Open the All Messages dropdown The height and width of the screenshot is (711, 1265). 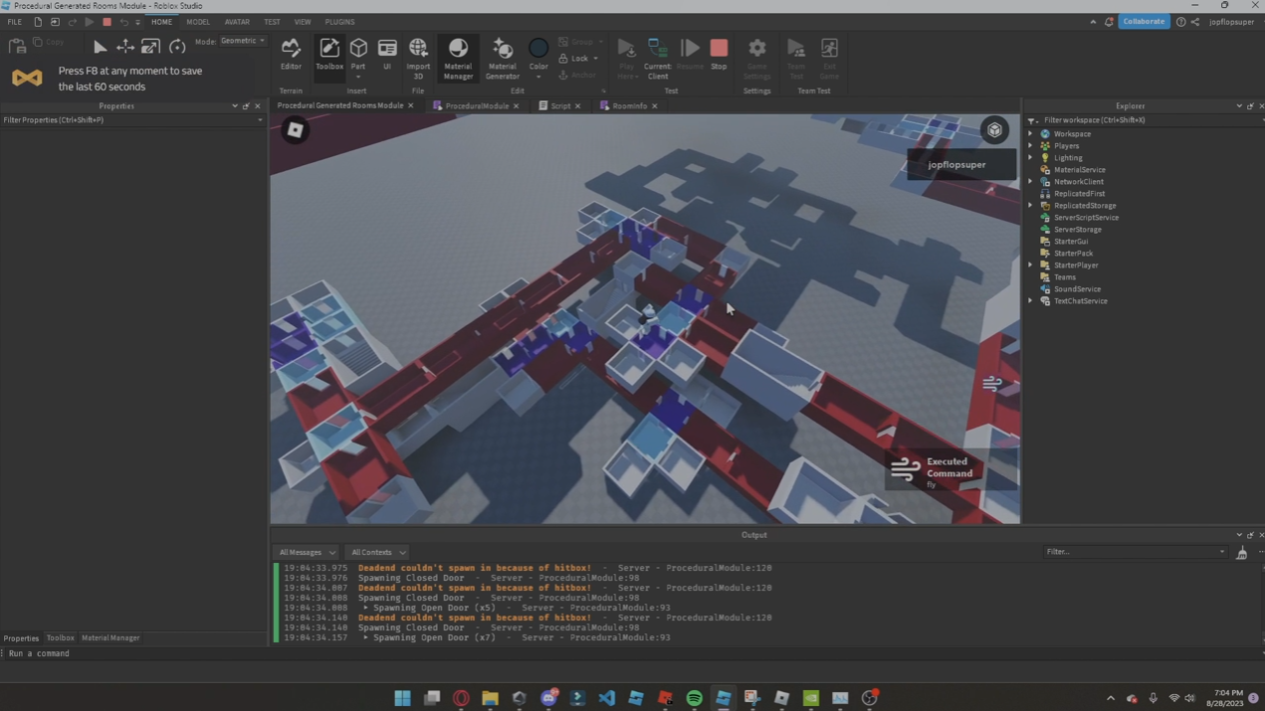(x=305, y=552)
